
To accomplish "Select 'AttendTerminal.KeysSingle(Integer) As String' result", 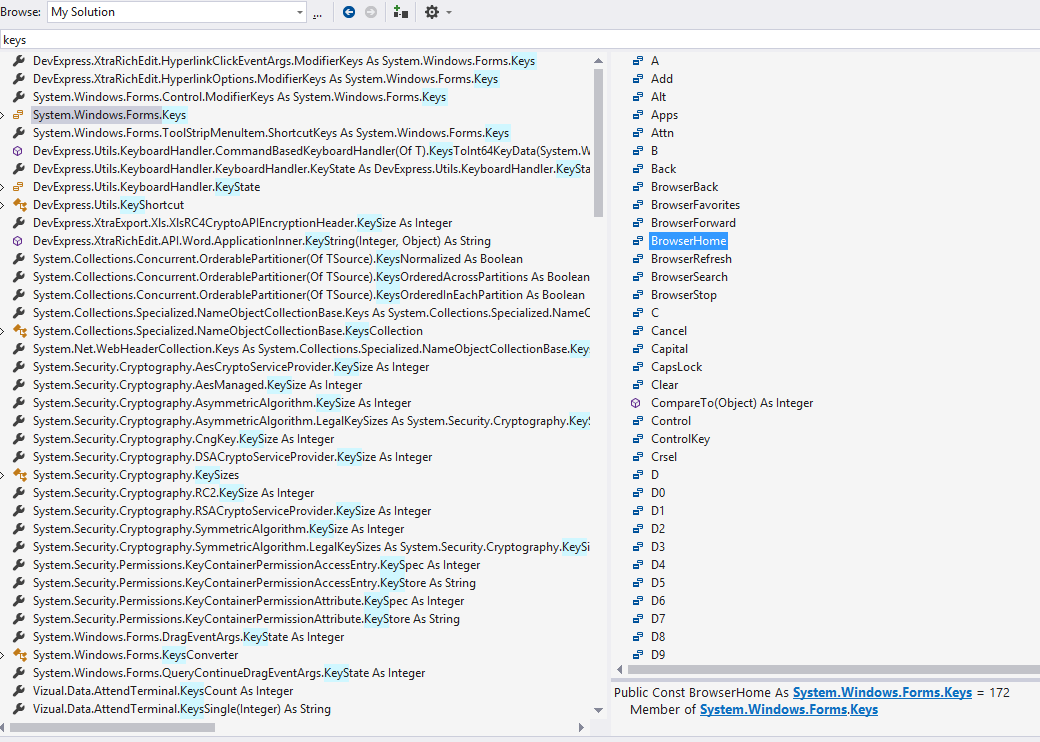I will point(182,709).
